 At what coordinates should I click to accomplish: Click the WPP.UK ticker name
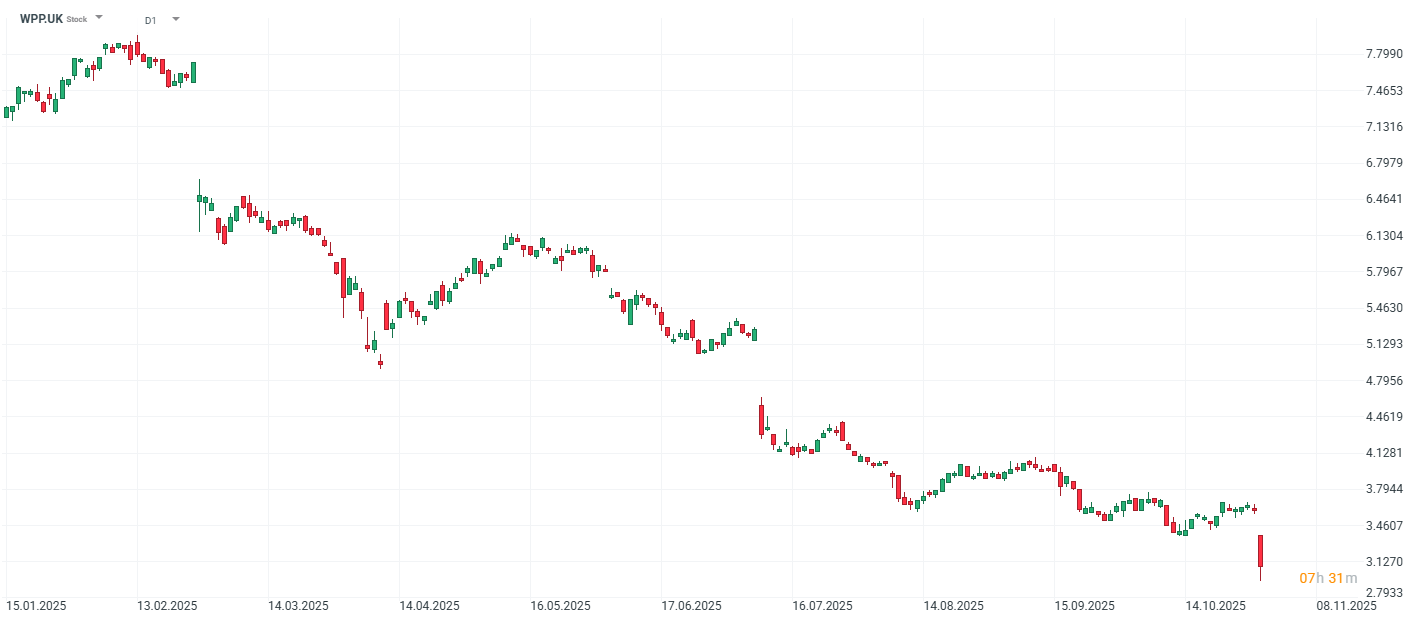(x=41, y=19)
